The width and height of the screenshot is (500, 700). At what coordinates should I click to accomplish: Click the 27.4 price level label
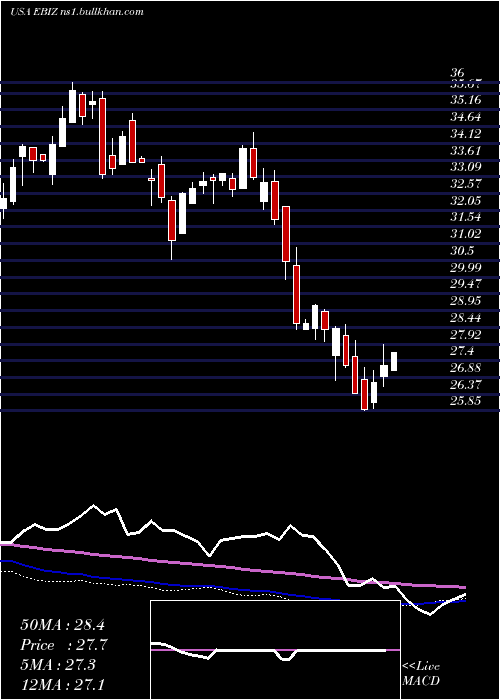(462, 351)
